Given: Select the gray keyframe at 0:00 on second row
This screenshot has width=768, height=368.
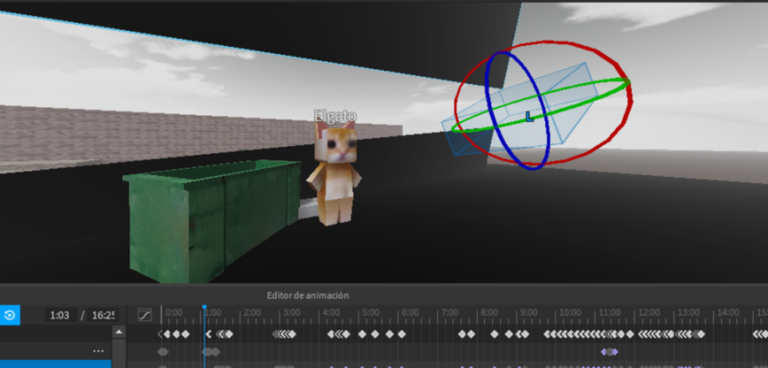Looking at the screenshot, I should point(162,351).
